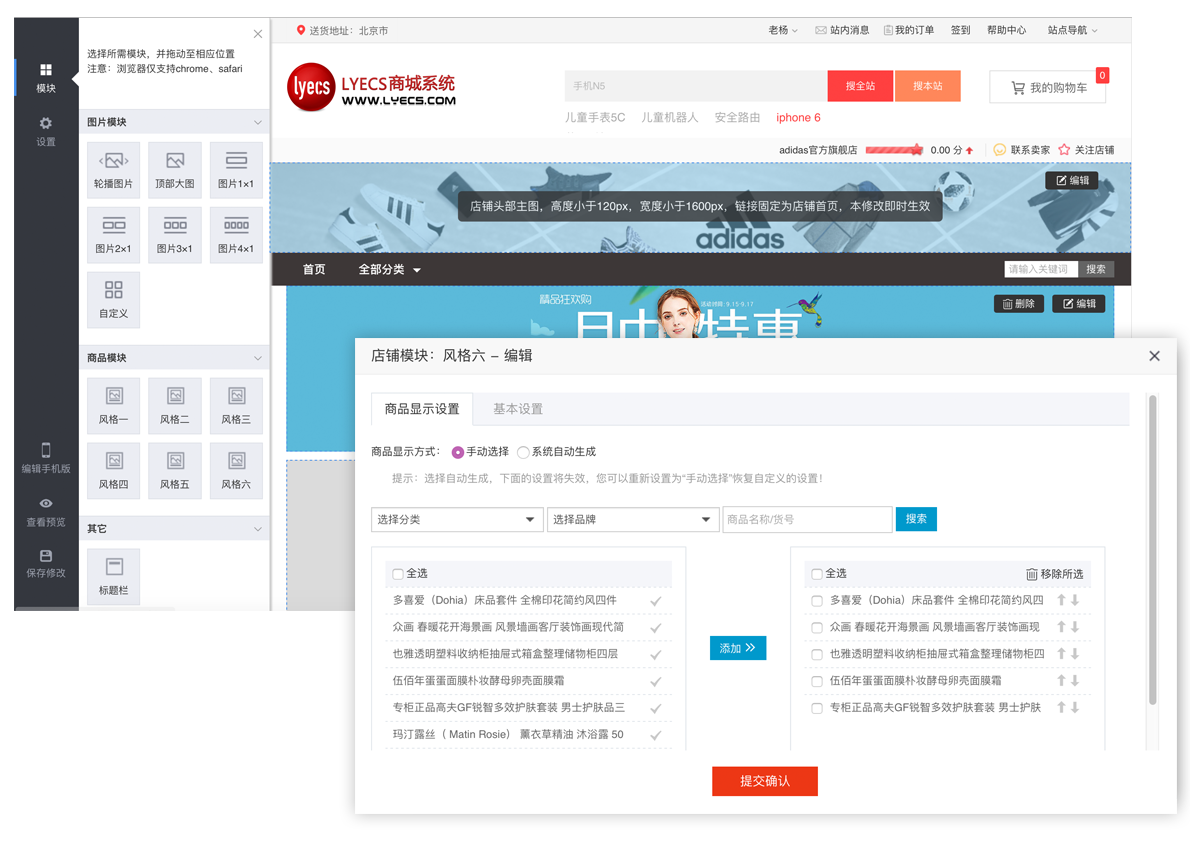Viewport: 1190px width, 844px height.
Task: Select the 图片2×1 module
Action: (113, 235)
